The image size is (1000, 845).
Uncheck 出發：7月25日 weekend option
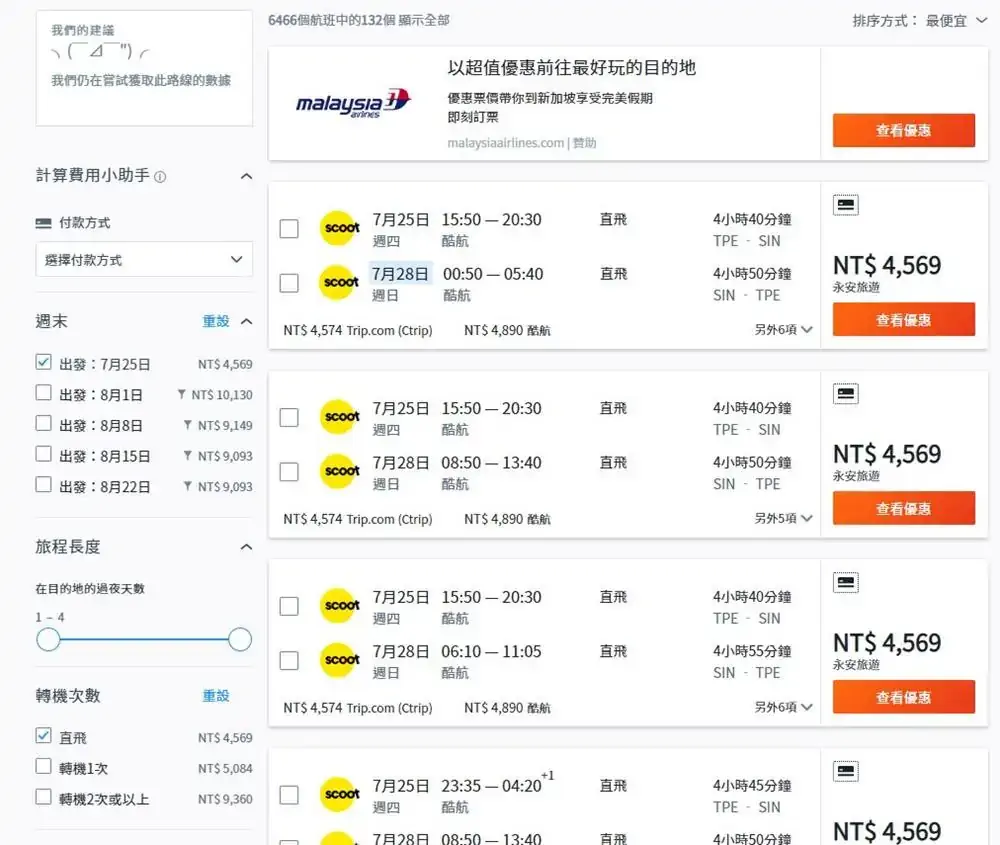pyautogui.click(x=43, y=362)
